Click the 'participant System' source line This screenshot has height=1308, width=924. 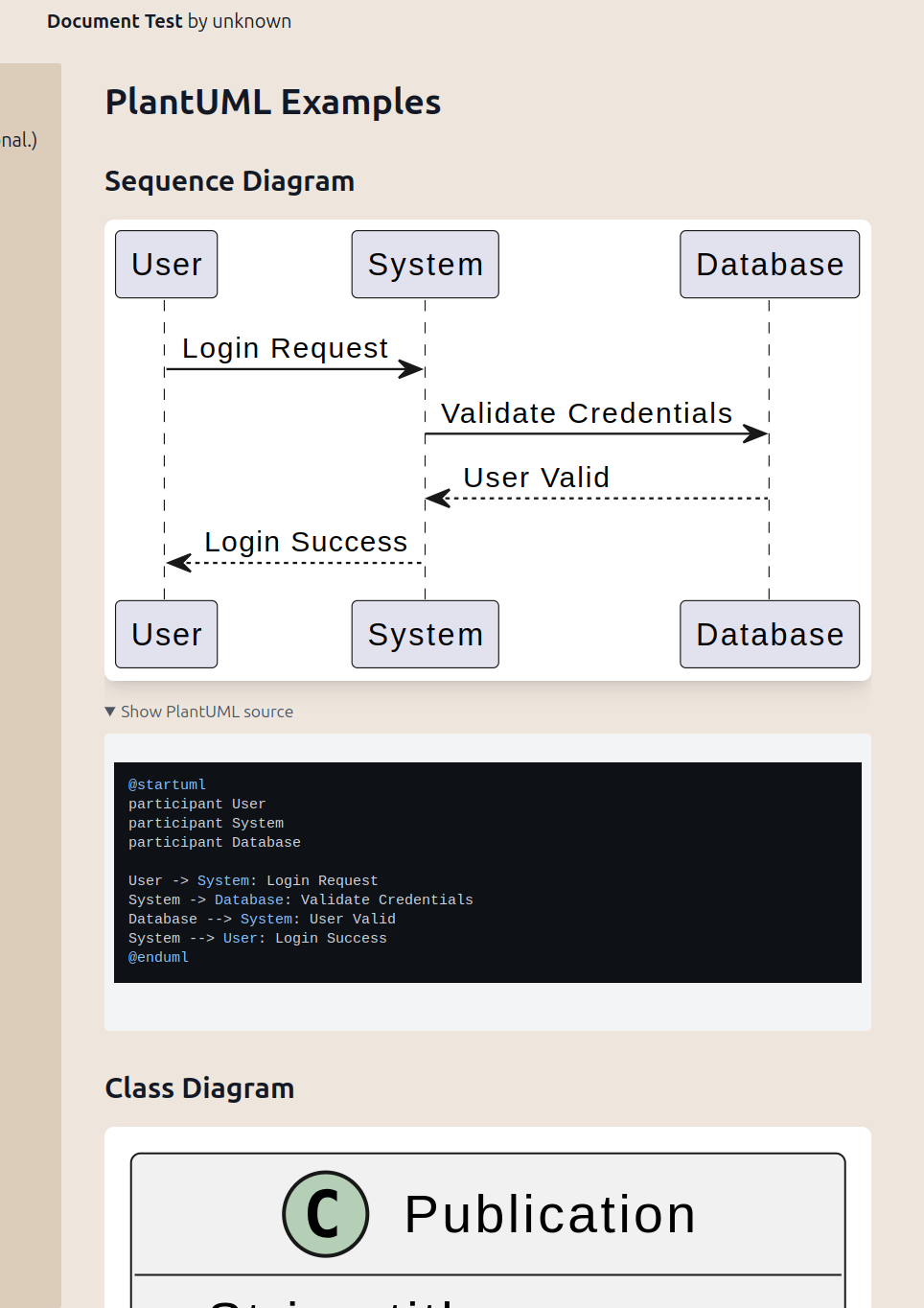[206, 823]
